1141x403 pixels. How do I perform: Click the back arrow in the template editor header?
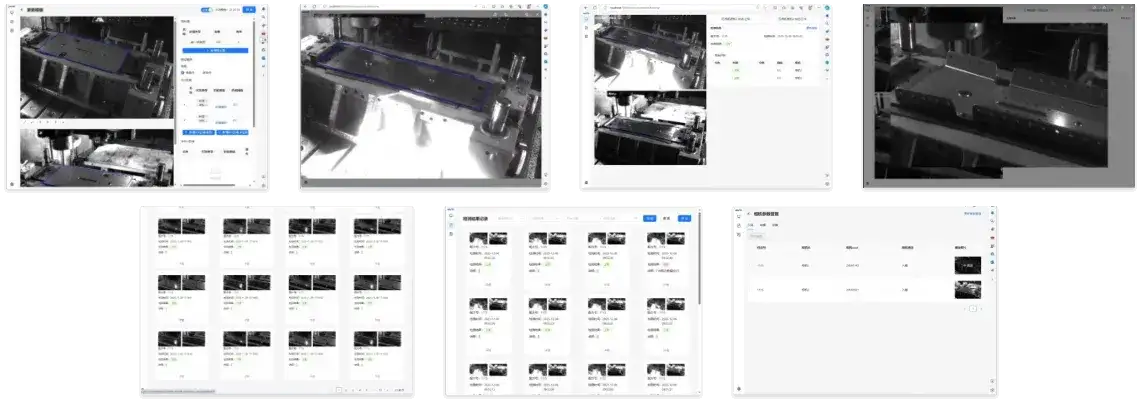pos(21,10)
